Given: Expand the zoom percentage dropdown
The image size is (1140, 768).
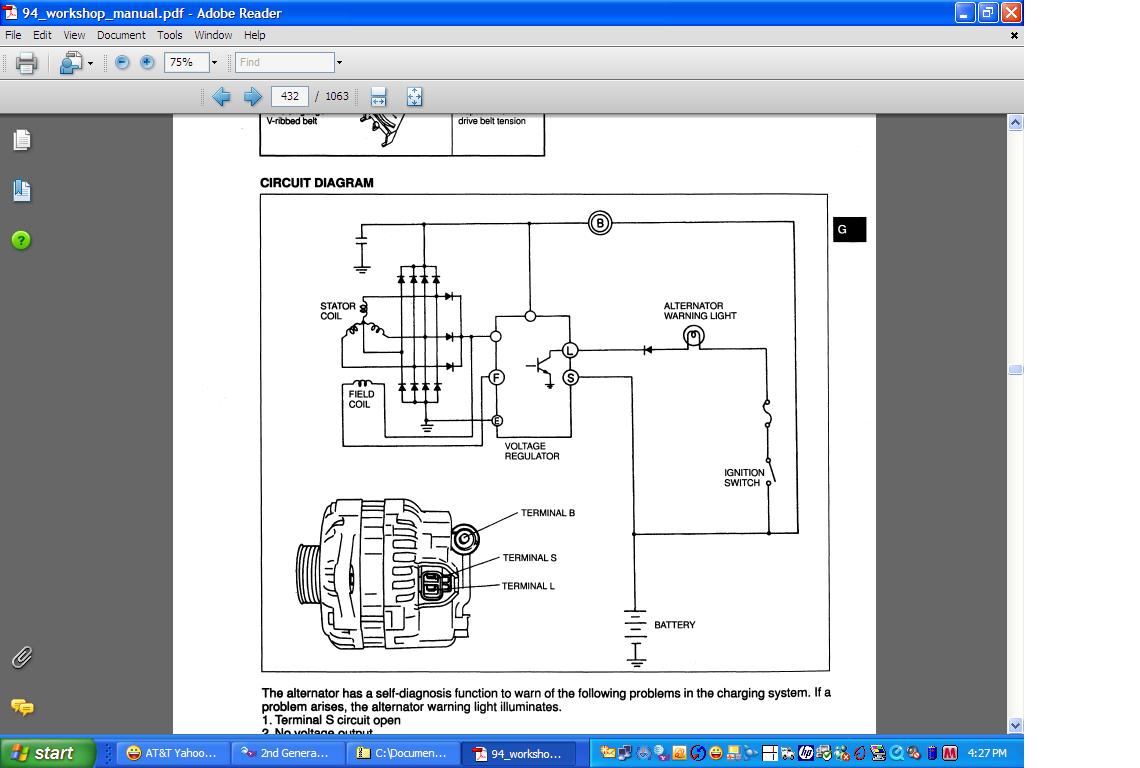Looking at the screenshot, I should (214, 62).
